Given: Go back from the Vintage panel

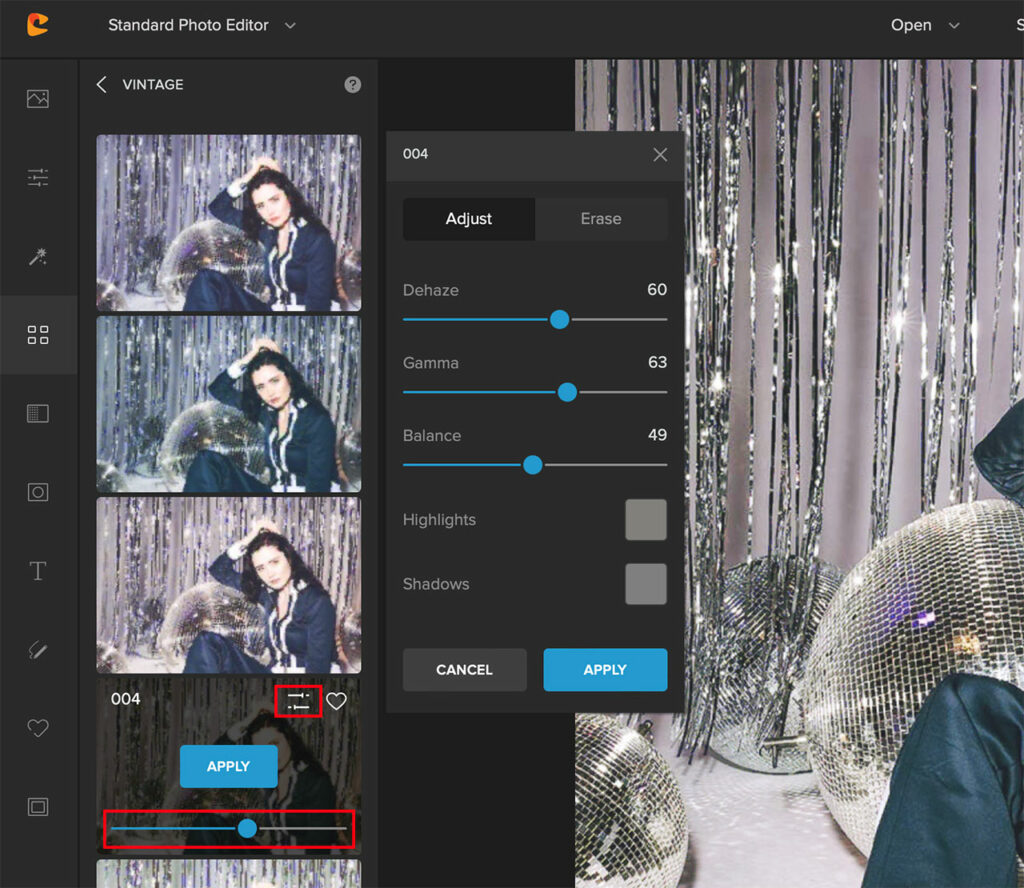Looking at the screenshot, I should pyautogui.click(x=101, y=84).
